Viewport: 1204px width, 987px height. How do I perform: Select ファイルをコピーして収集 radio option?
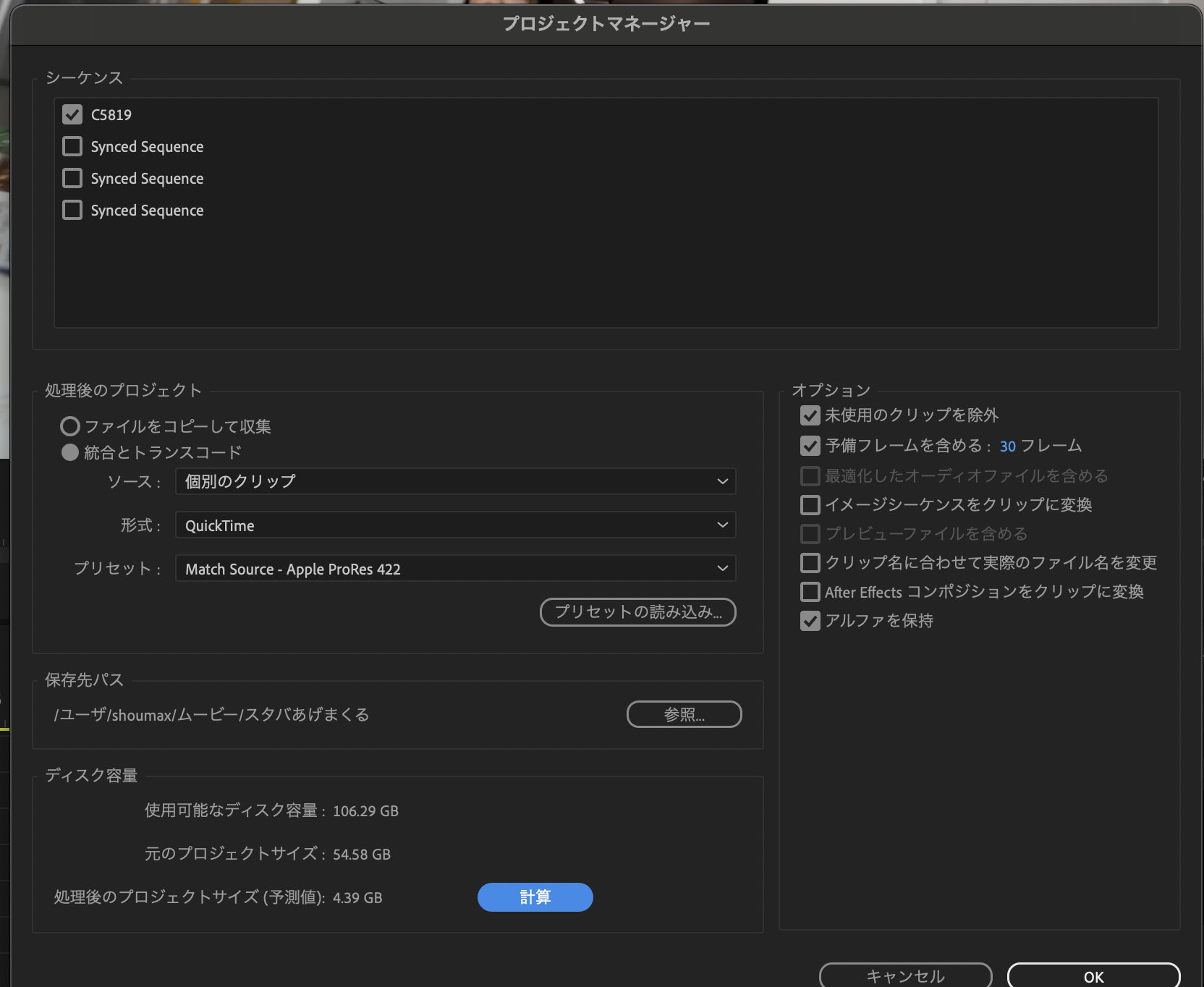[x=69, y=426]
